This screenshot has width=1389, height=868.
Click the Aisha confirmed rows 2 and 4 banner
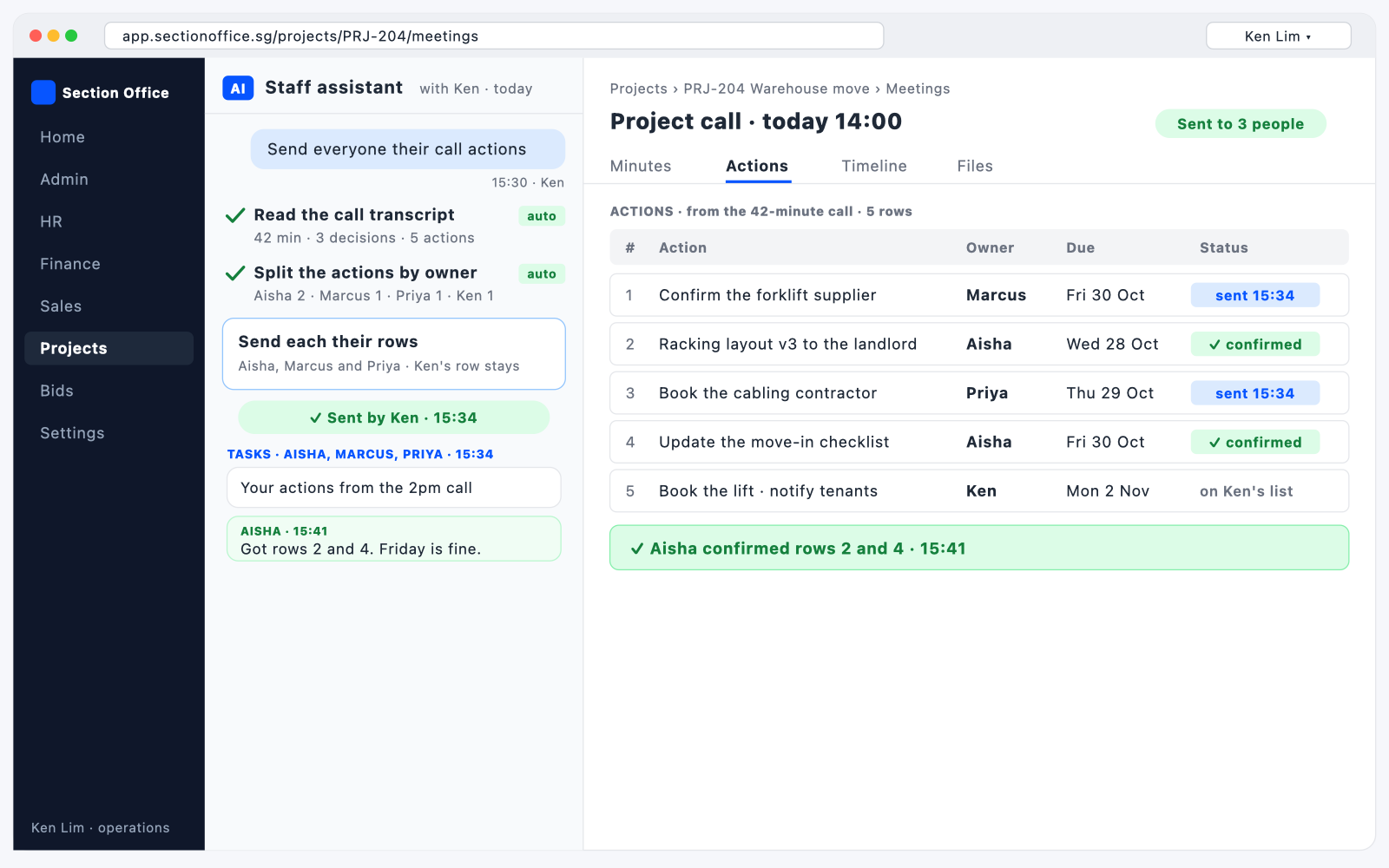pyautogui.click(x=979, y=548)
